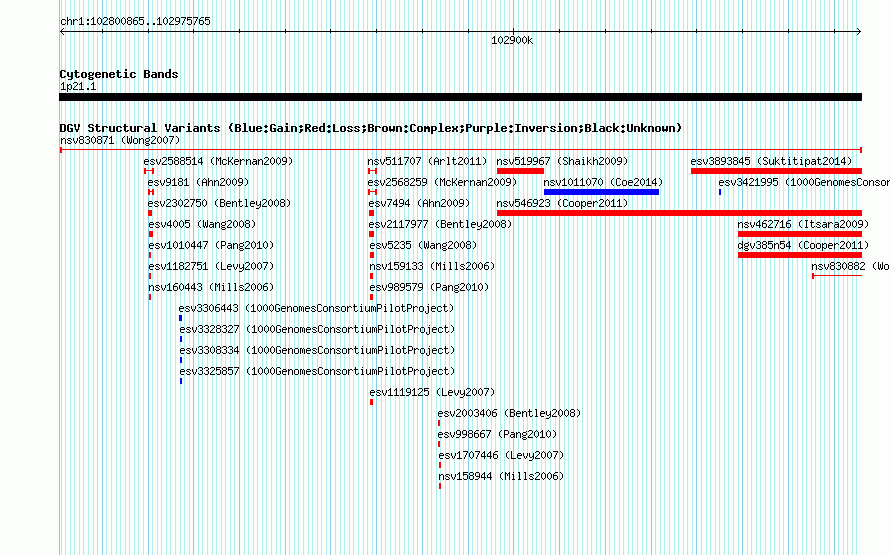Open nsv159133 (Mills2006) entry

pos(433,266)
